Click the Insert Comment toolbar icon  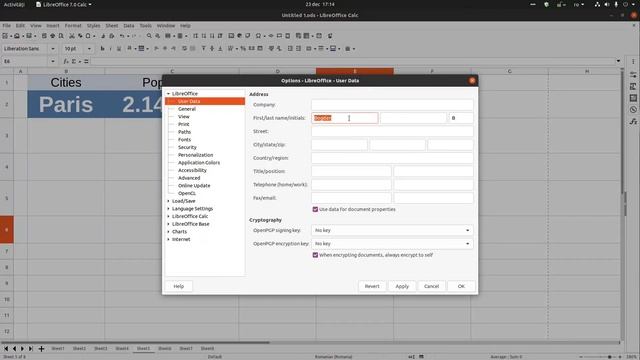(279, 36)
